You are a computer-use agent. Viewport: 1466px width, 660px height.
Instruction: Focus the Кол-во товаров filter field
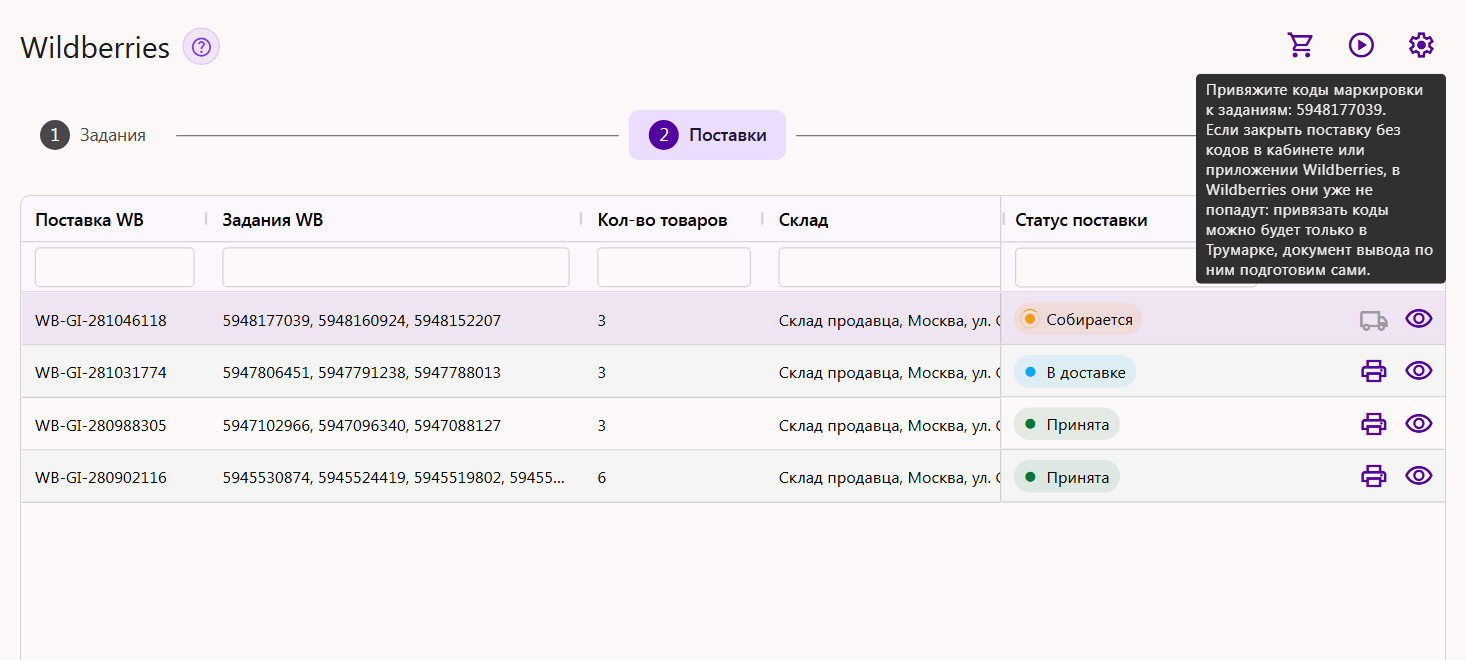[674, 267]
